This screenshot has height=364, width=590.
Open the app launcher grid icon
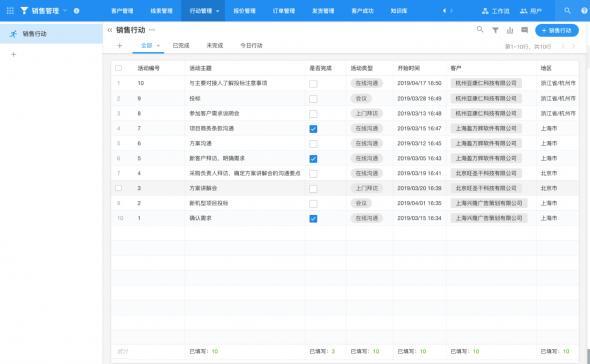(10, 11)
